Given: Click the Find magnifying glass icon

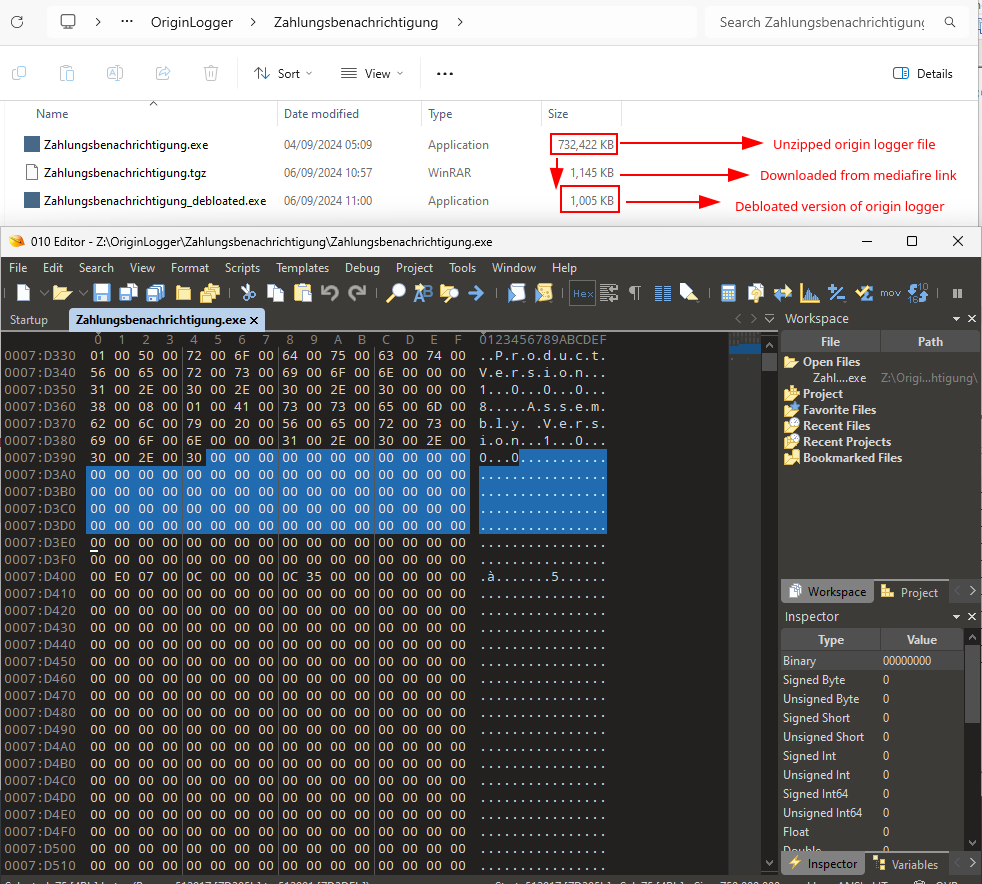Looking at the screenshot, I should 395,292.
